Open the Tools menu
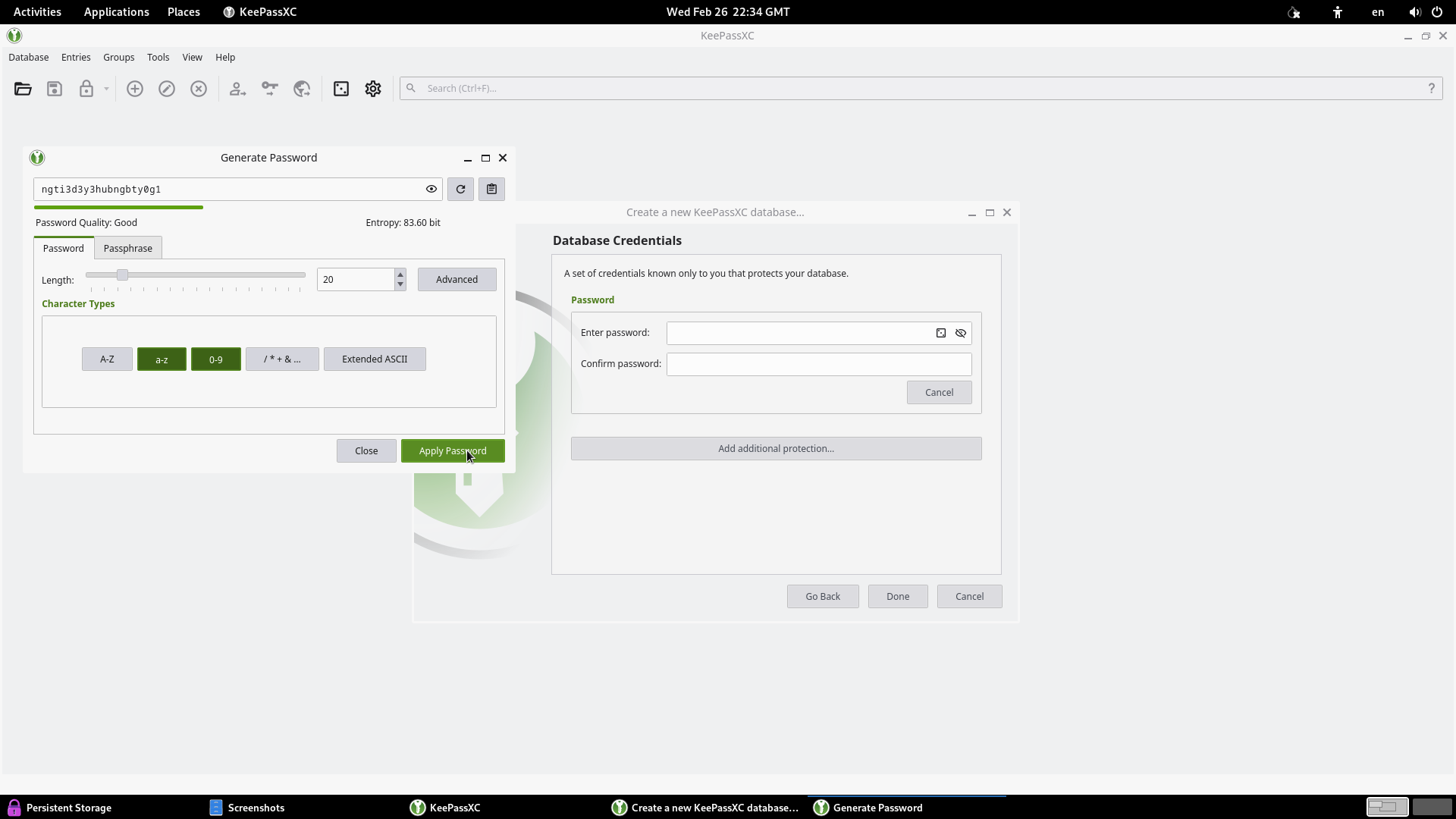The width and height of the screenshot is (1456, 819). point(158,57)
